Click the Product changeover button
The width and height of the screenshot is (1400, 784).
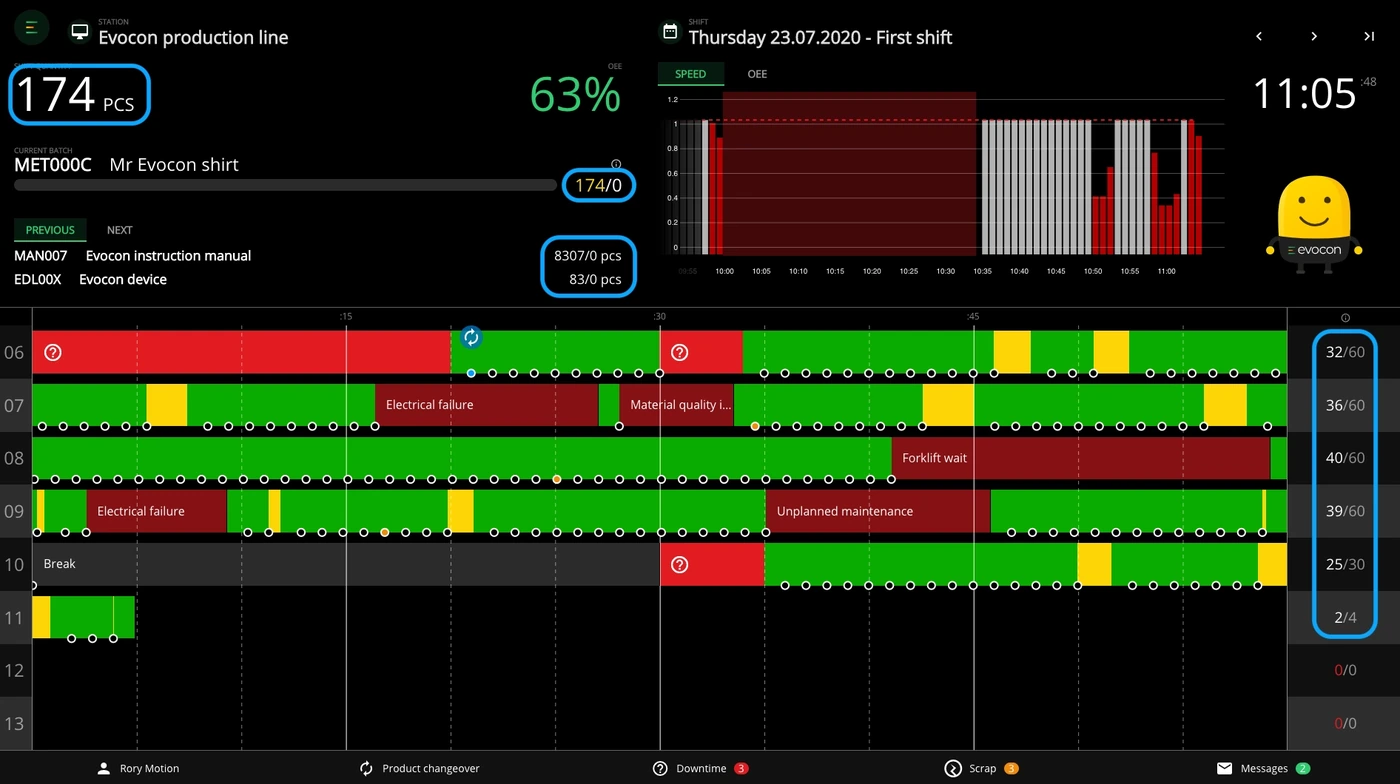click(420, 768)
